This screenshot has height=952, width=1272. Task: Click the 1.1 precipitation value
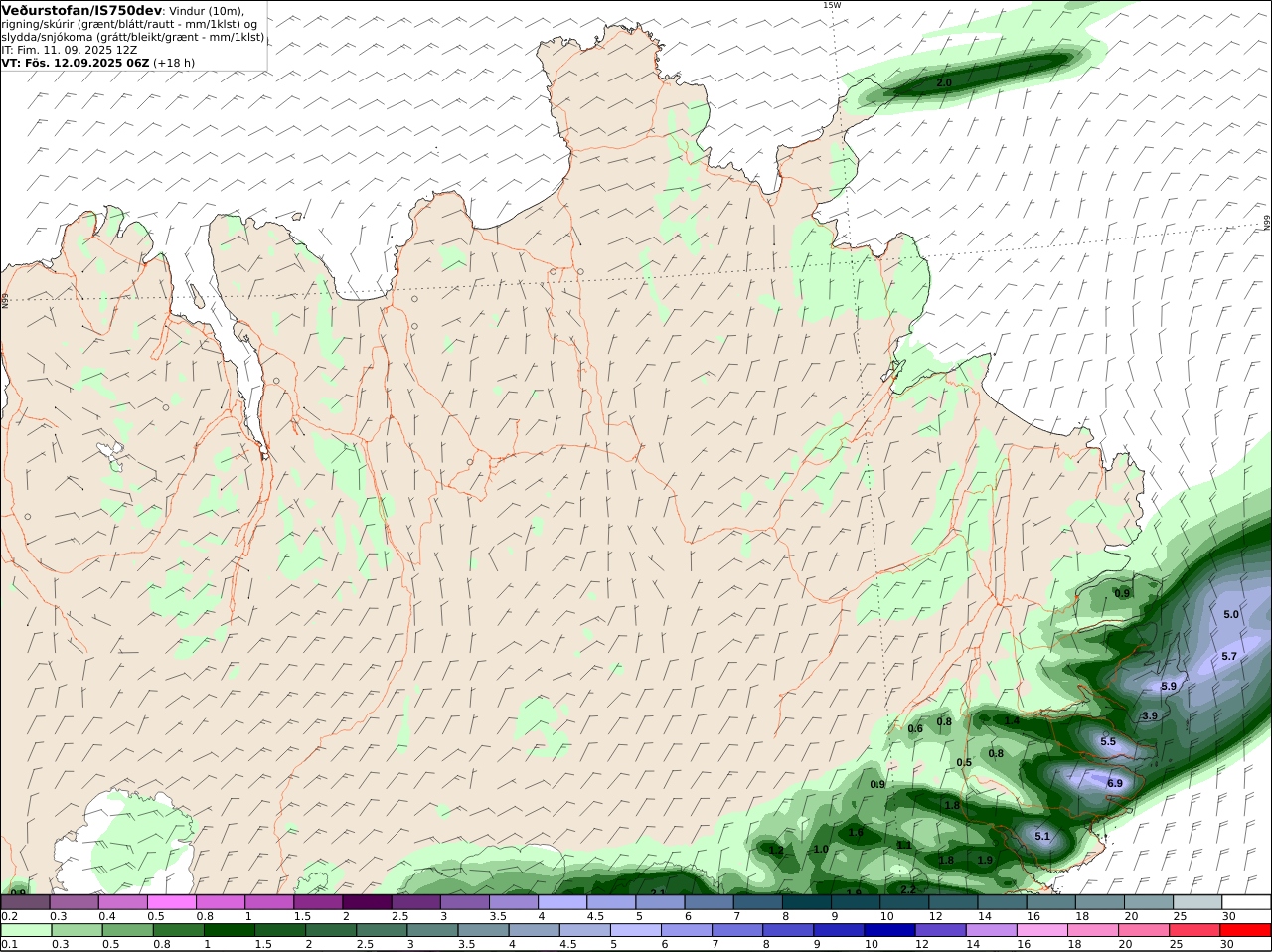904,845
